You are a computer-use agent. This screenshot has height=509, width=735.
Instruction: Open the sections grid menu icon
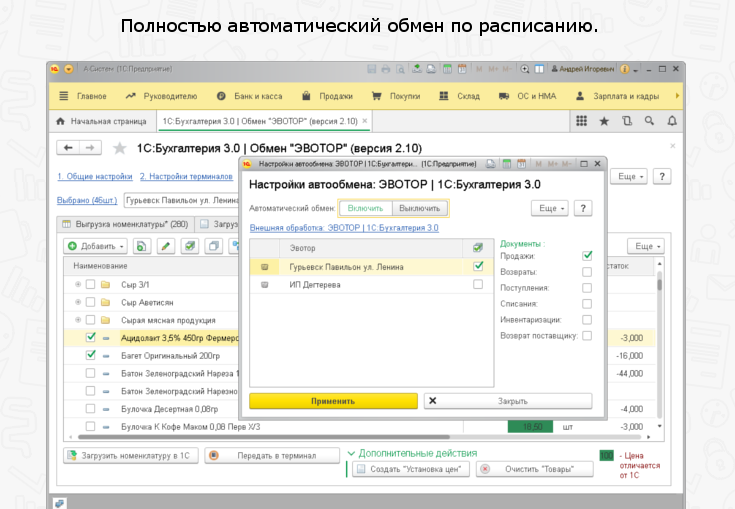[x=581, y=121]
